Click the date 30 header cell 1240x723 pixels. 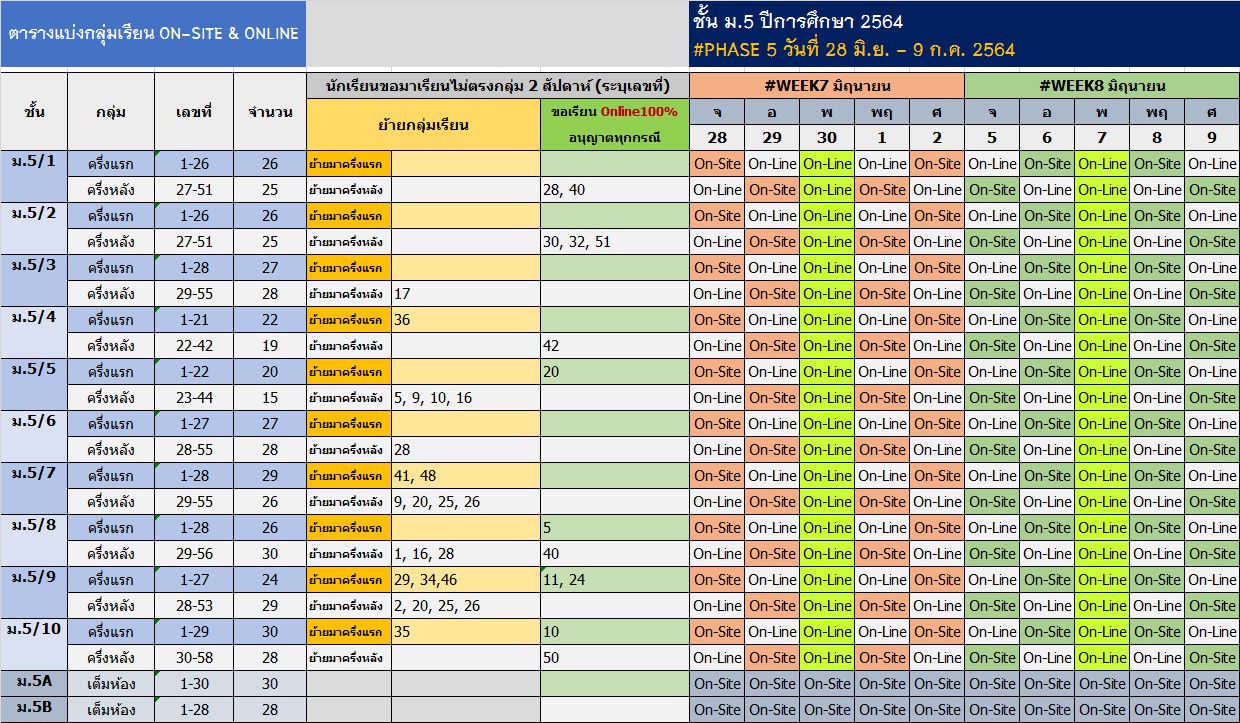(827, 138)
